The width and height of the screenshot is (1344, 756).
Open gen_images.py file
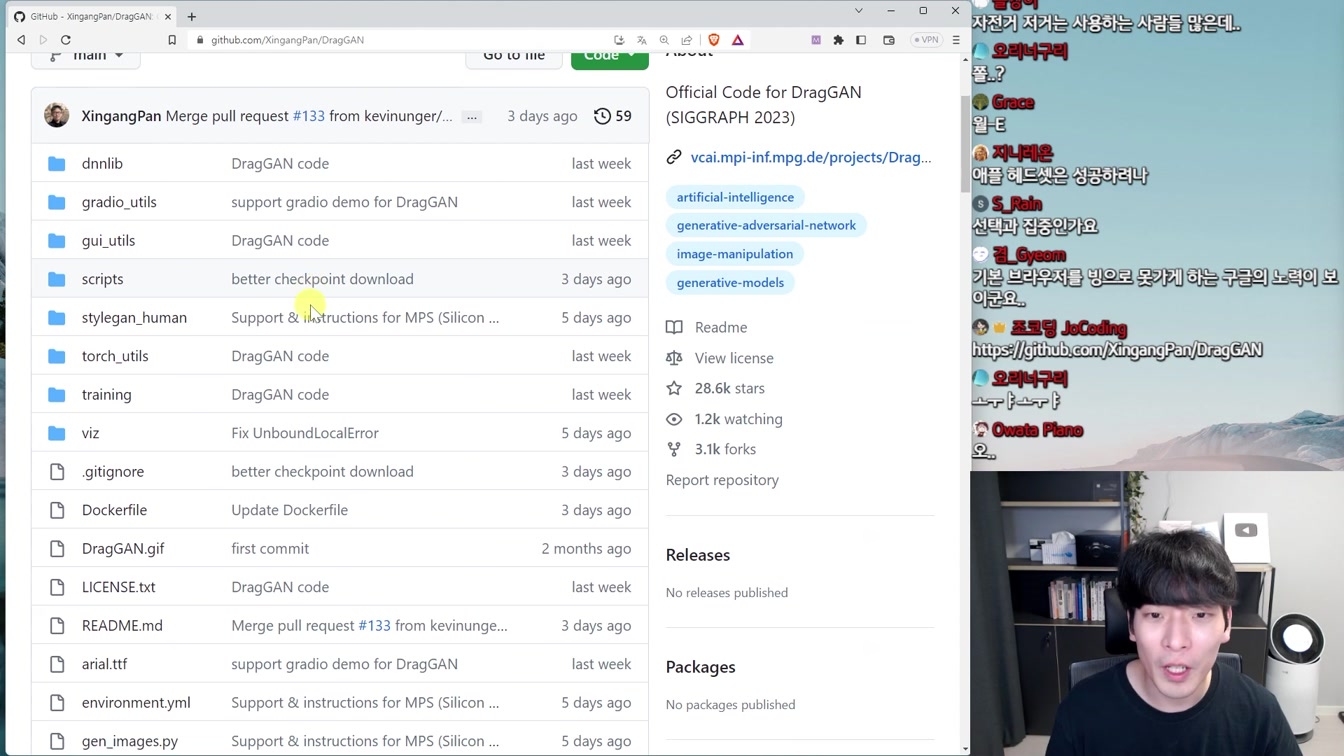tap(130, 741)
